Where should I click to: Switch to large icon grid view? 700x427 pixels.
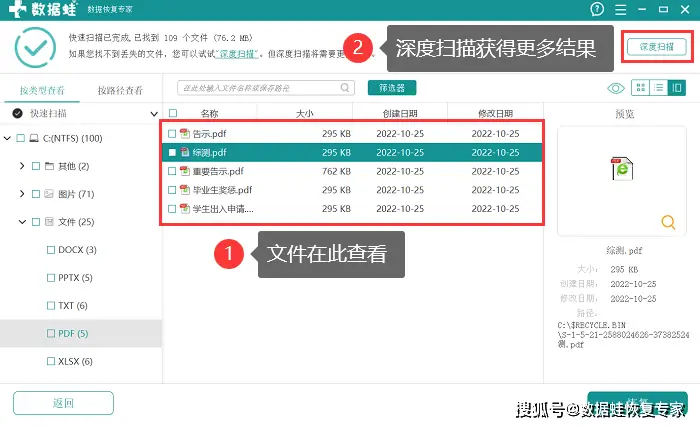click(x=640, y=88)
